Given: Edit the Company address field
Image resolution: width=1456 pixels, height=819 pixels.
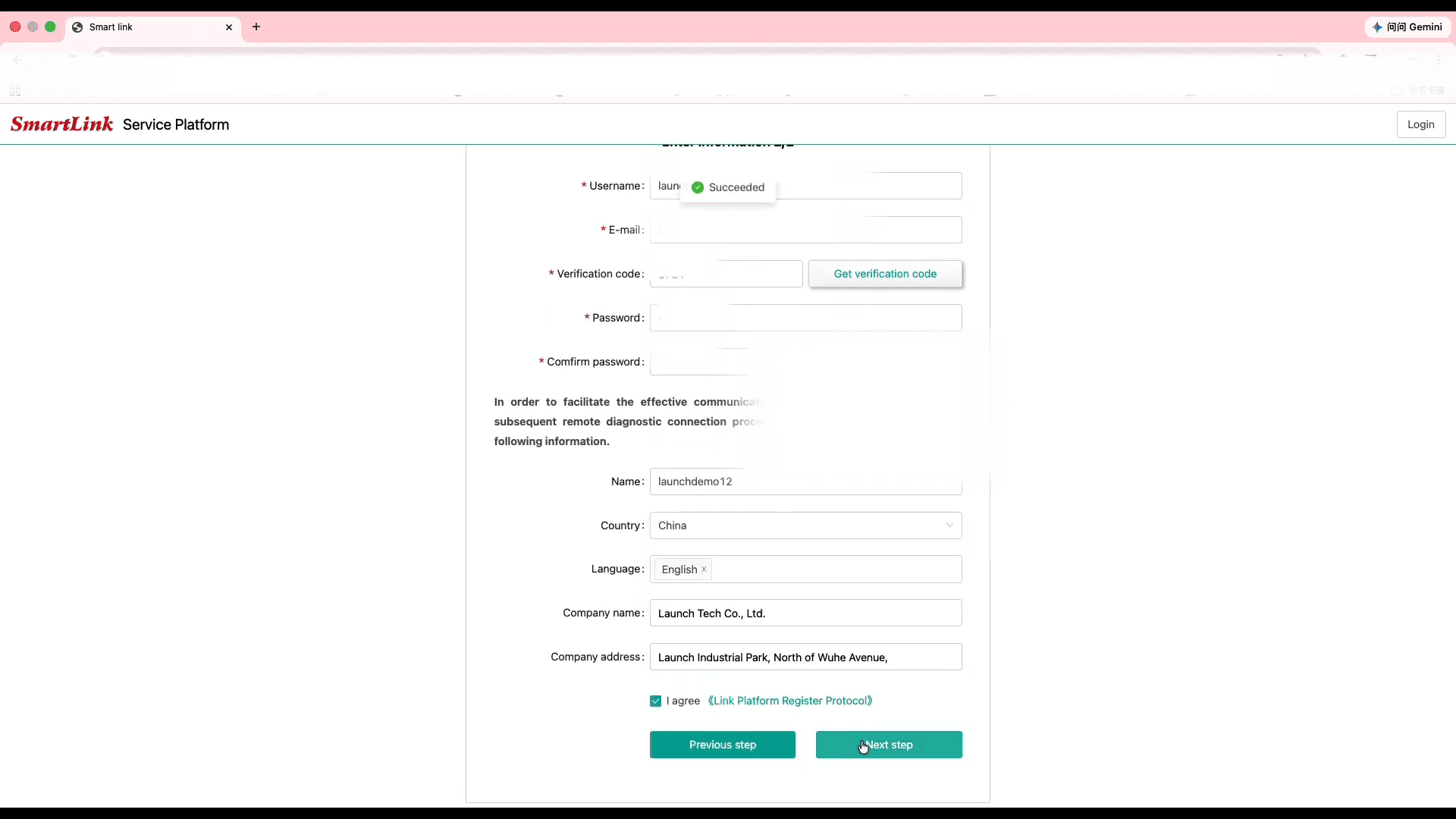Looking at the screenshot, I should click(805, 657).
